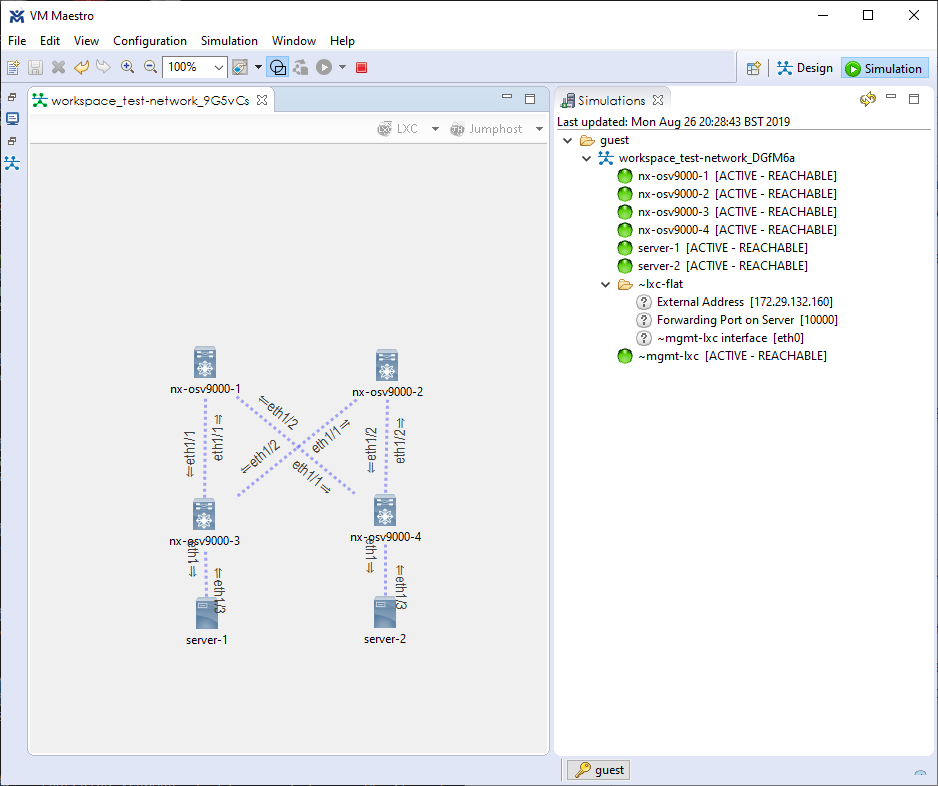This screenshot has height=786, width=938.
Task: Open the LXC dropdown arrow
Action: [436, 129]
